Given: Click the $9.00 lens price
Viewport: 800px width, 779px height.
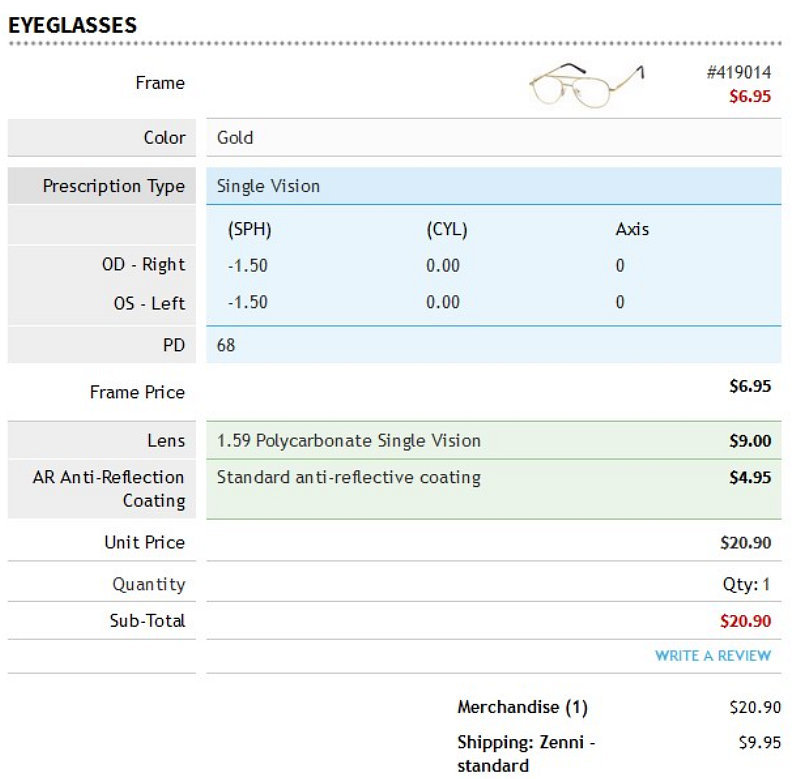Looking at the screenshot, I should (x=749, y=441).
